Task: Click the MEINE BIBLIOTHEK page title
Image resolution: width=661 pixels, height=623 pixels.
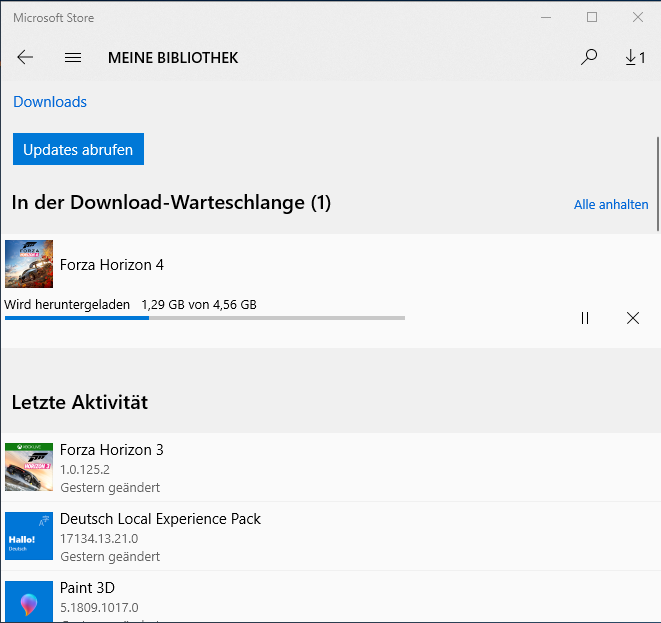Action: tap(173, 58)
